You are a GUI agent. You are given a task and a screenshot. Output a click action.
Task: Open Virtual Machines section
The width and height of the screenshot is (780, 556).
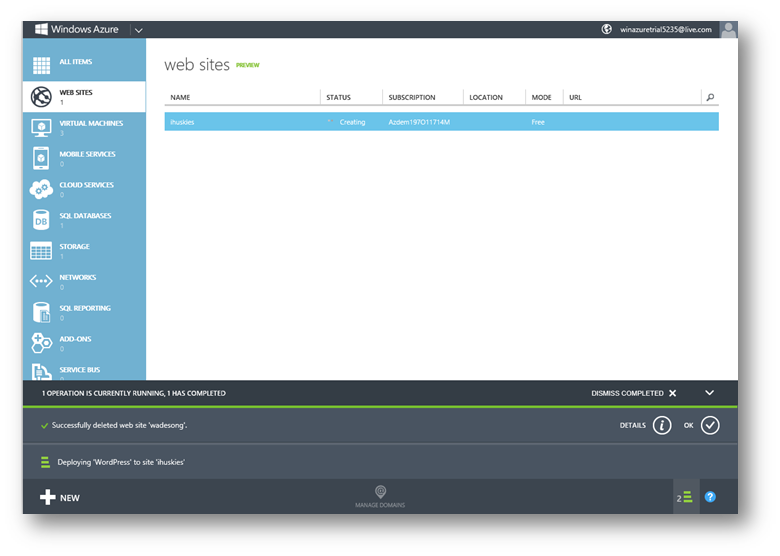pos(84,127)
